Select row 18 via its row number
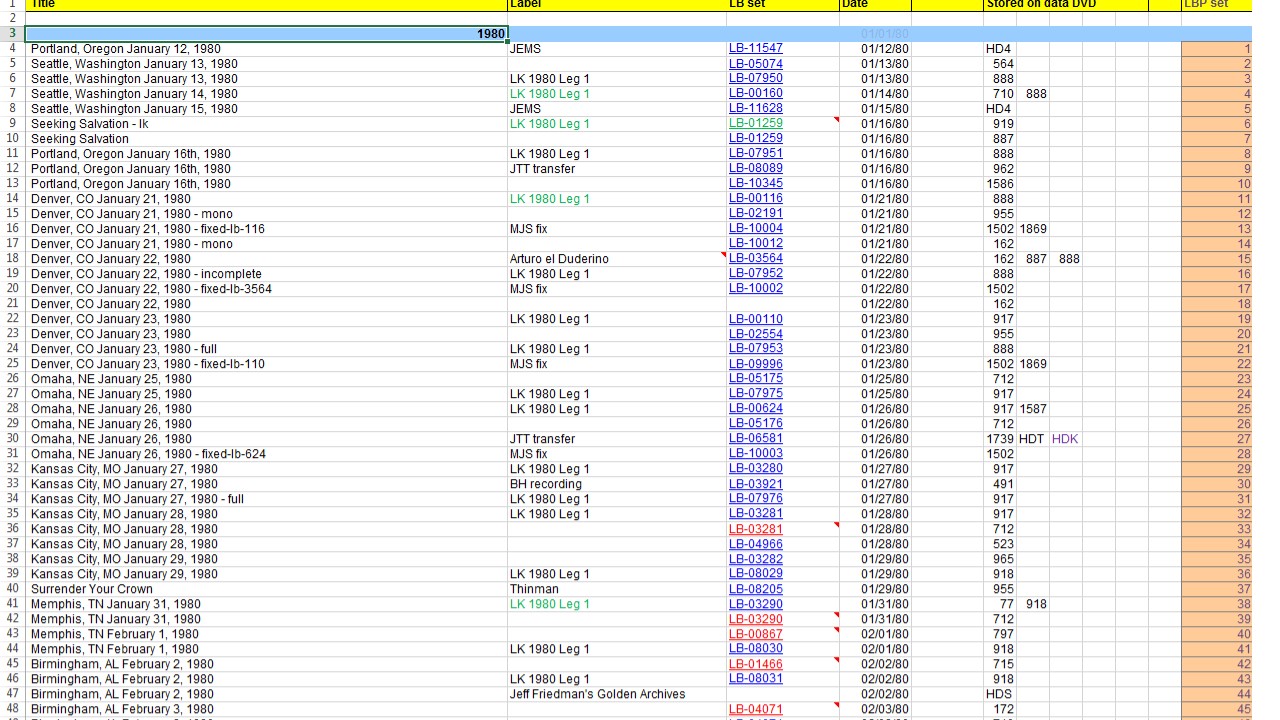 click(x=12, y=259)
